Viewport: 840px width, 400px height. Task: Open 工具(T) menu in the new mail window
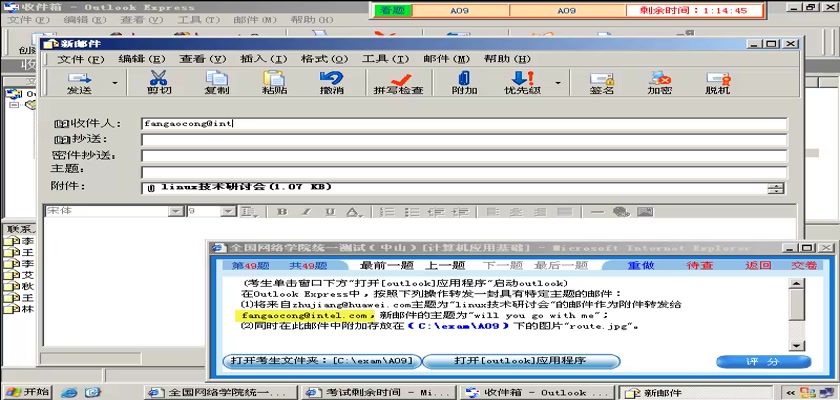[x=385, y=59]
